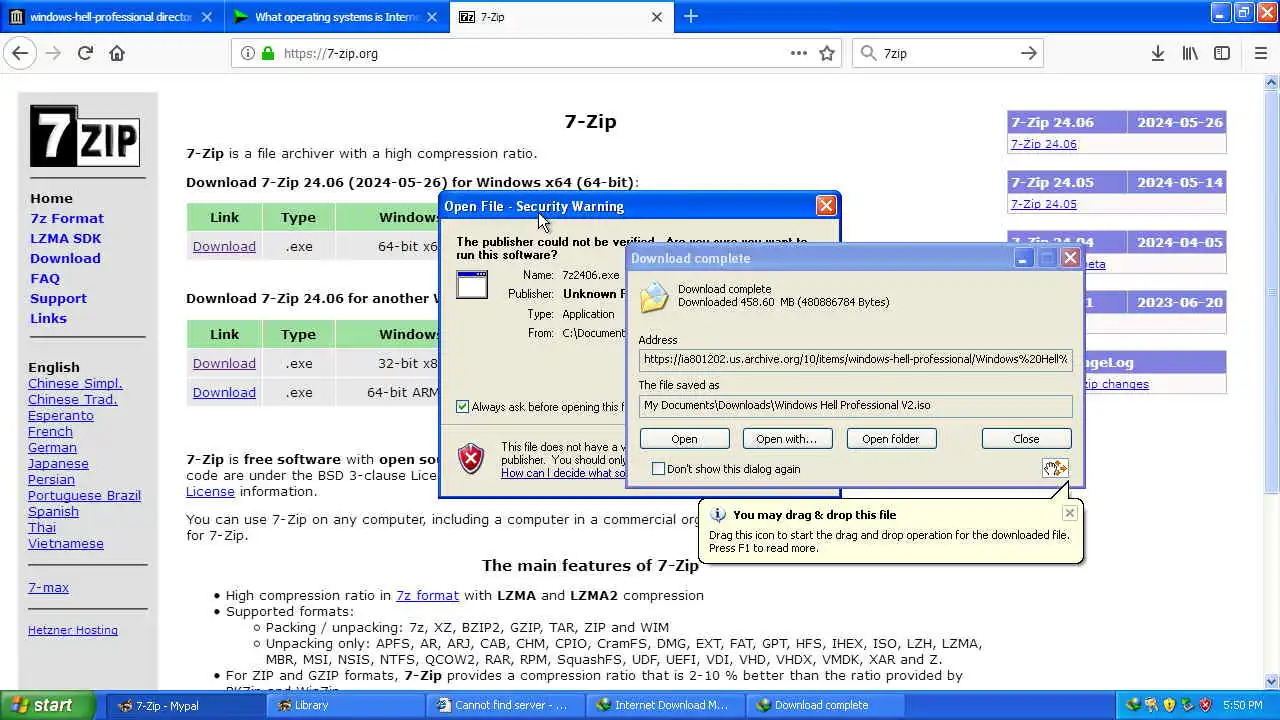
Task: Click the Open folder button
Action: click(x=891, y=438)
